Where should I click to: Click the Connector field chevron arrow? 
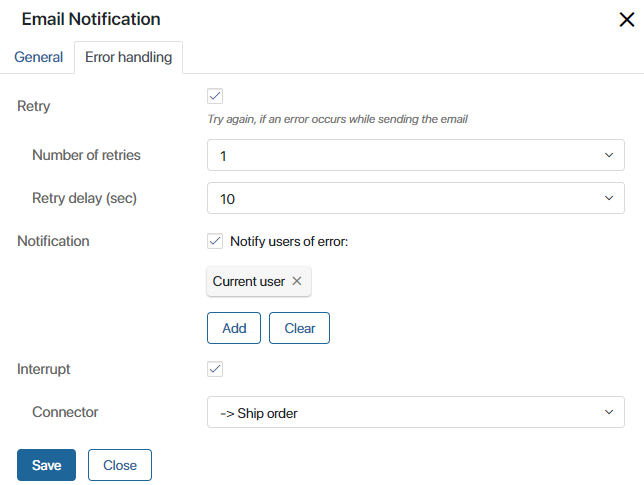click(609, 412)
